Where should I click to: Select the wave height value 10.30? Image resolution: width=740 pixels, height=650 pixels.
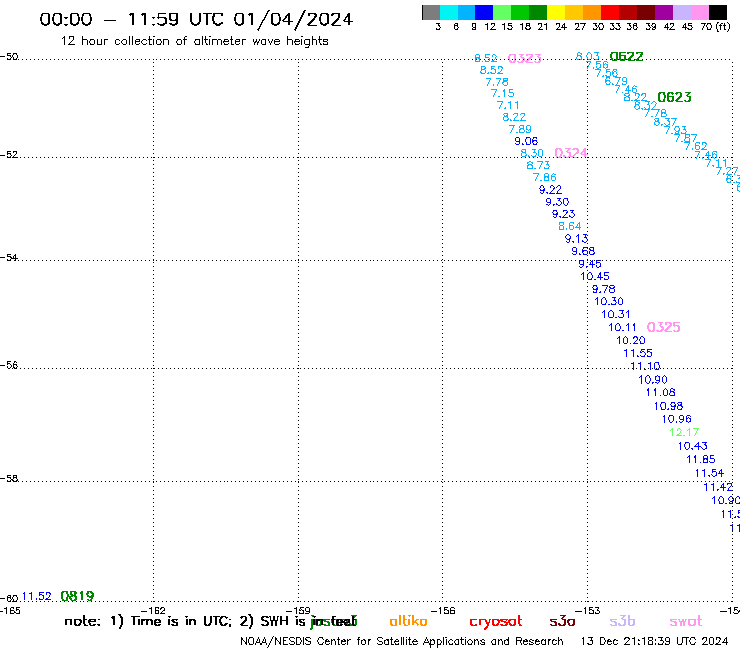coord(609,302)
